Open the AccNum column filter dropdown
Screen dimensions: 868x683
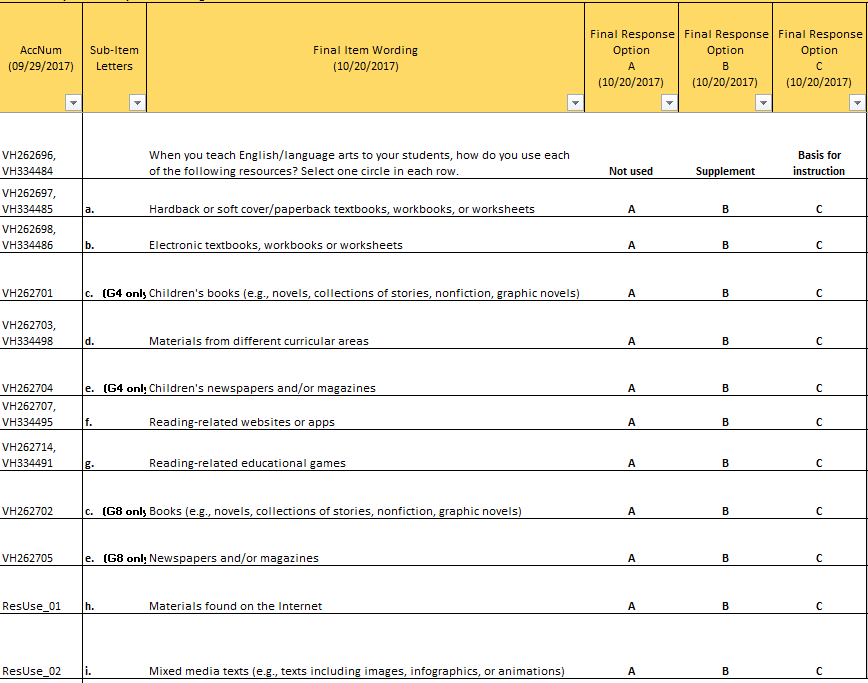click(x=72, y=103)
